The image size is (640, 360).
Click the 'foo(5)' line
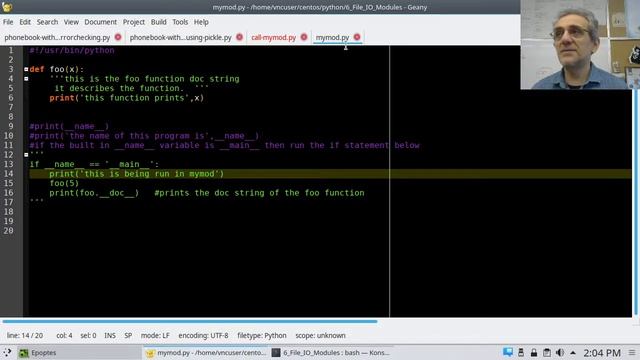tap(64, 183)
